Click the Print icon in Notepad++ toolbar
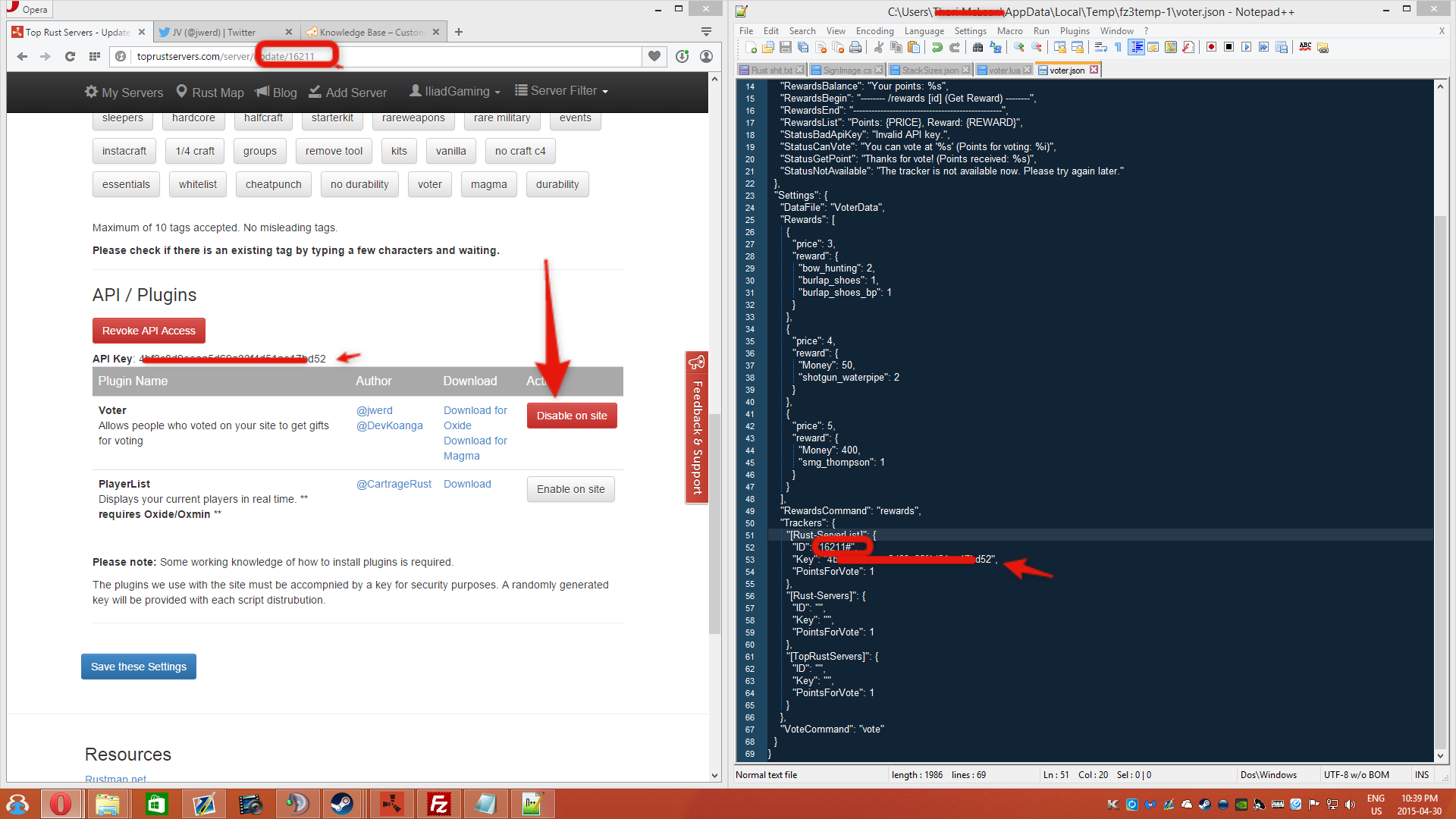Screen dimensions: 1456x819 [855, 47]
